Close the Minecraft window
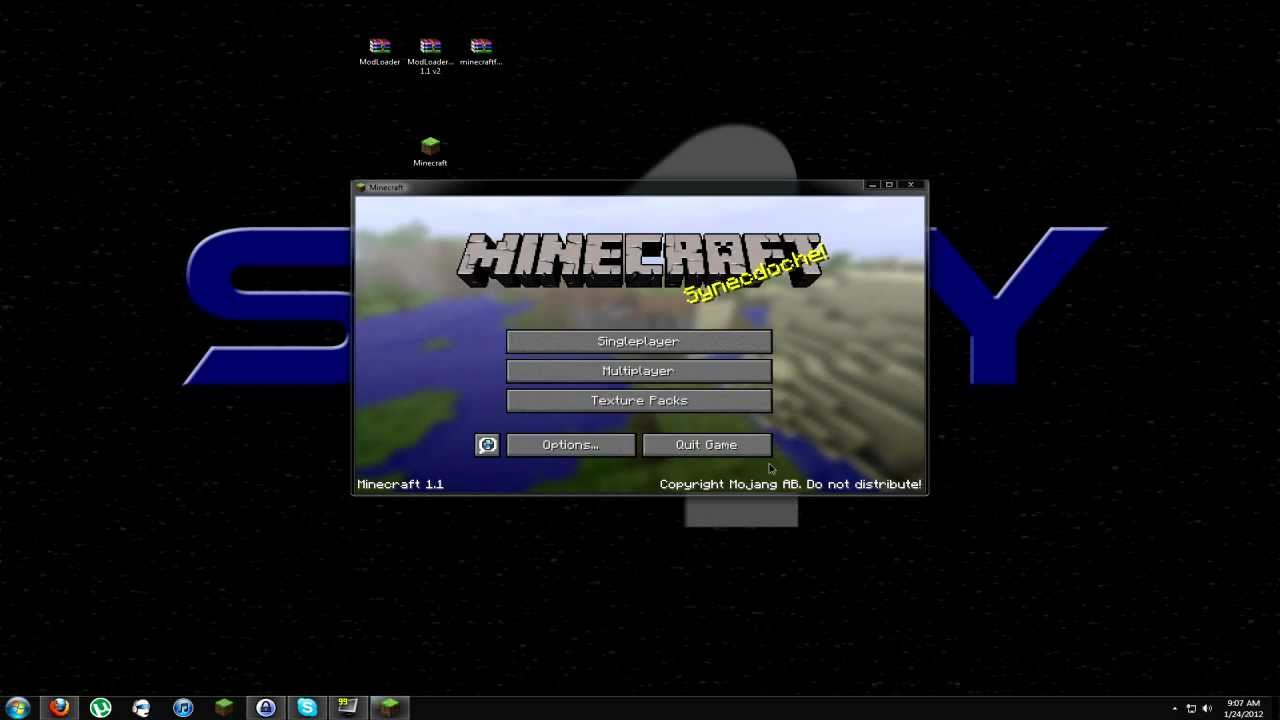This screenshot has height=720, width=1280. 911,185
